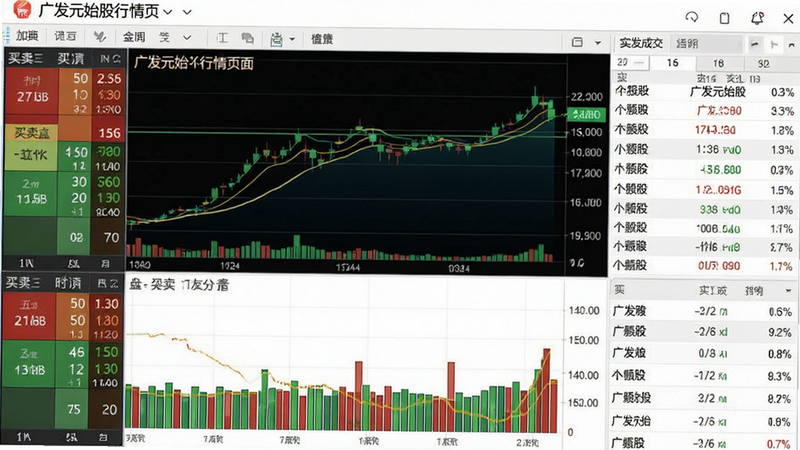Click the '广发元始股' row showing 0.3%
800x450 pixels.
(x=705, y=92)
